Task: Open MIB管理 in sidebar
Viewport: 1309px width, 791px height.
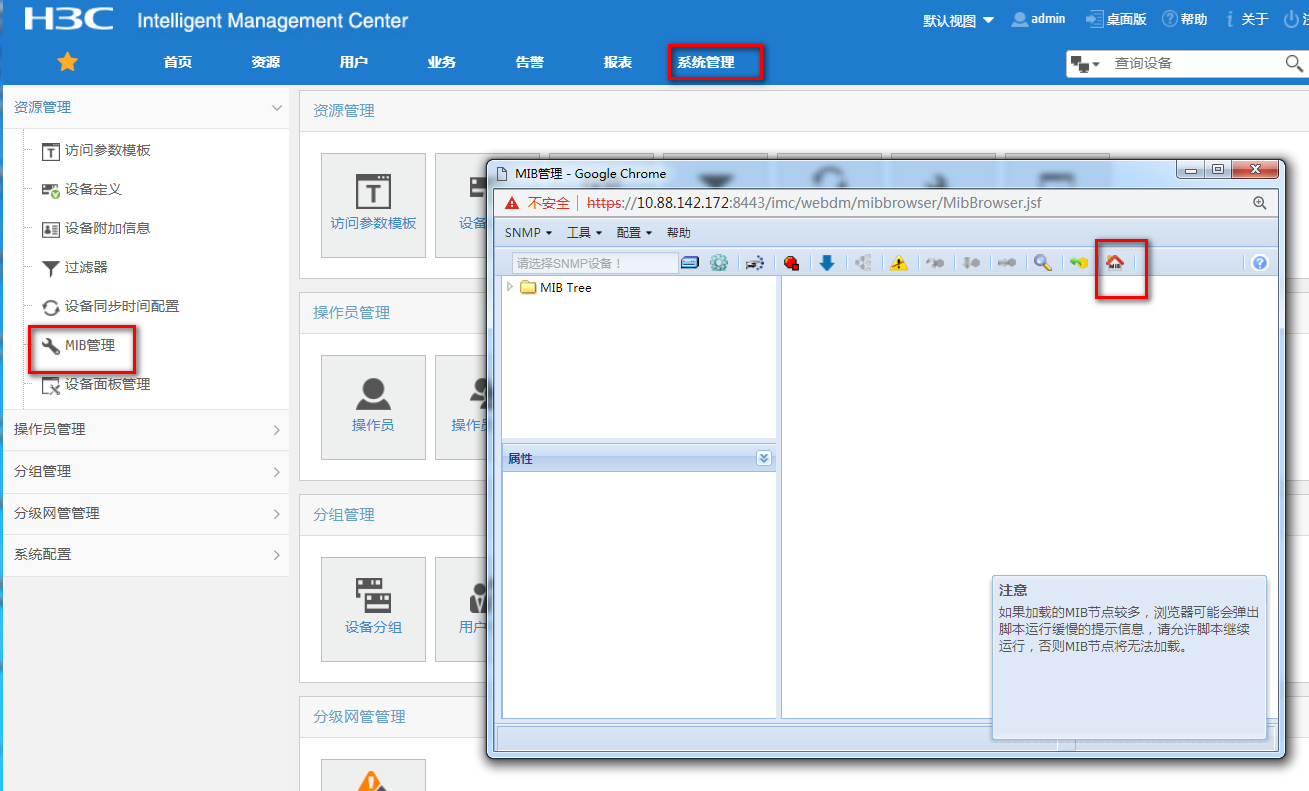Action: click(90, 345)
